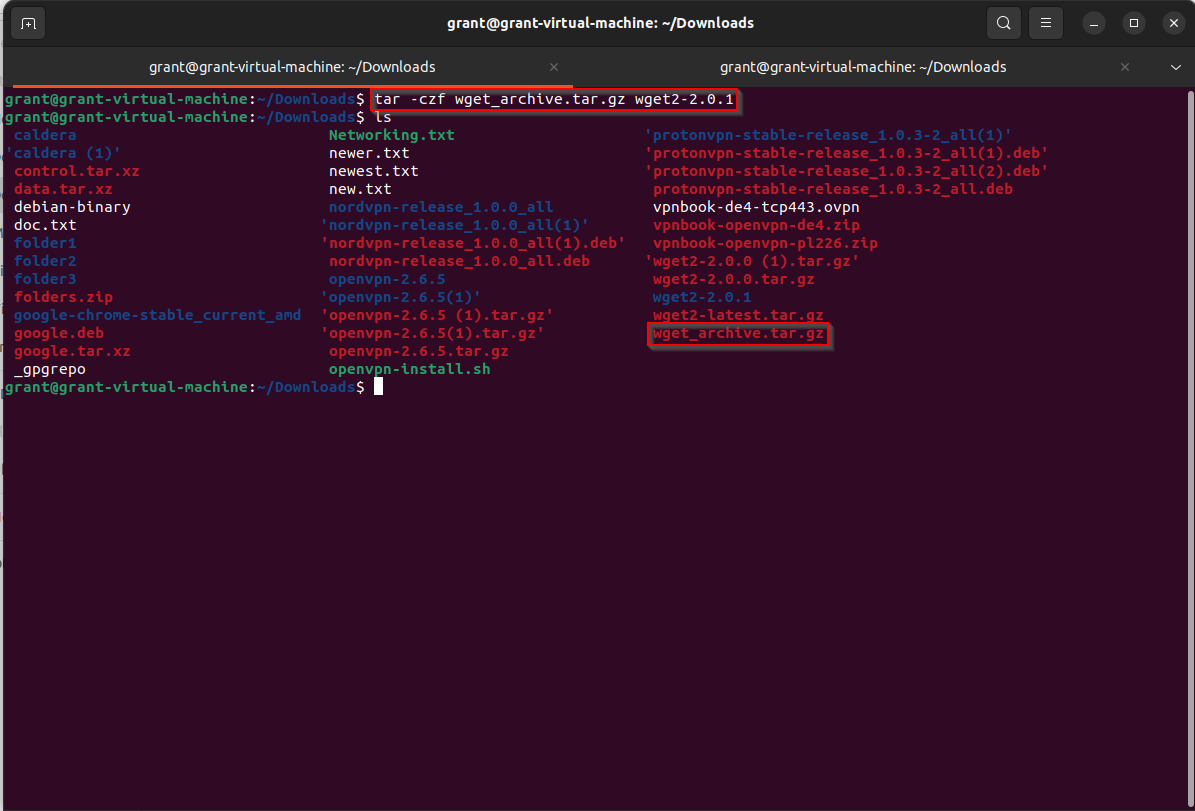Click the vpnbook-de4-tcp443.ovpn filename
1195x811 pixels.
(756, 206)
